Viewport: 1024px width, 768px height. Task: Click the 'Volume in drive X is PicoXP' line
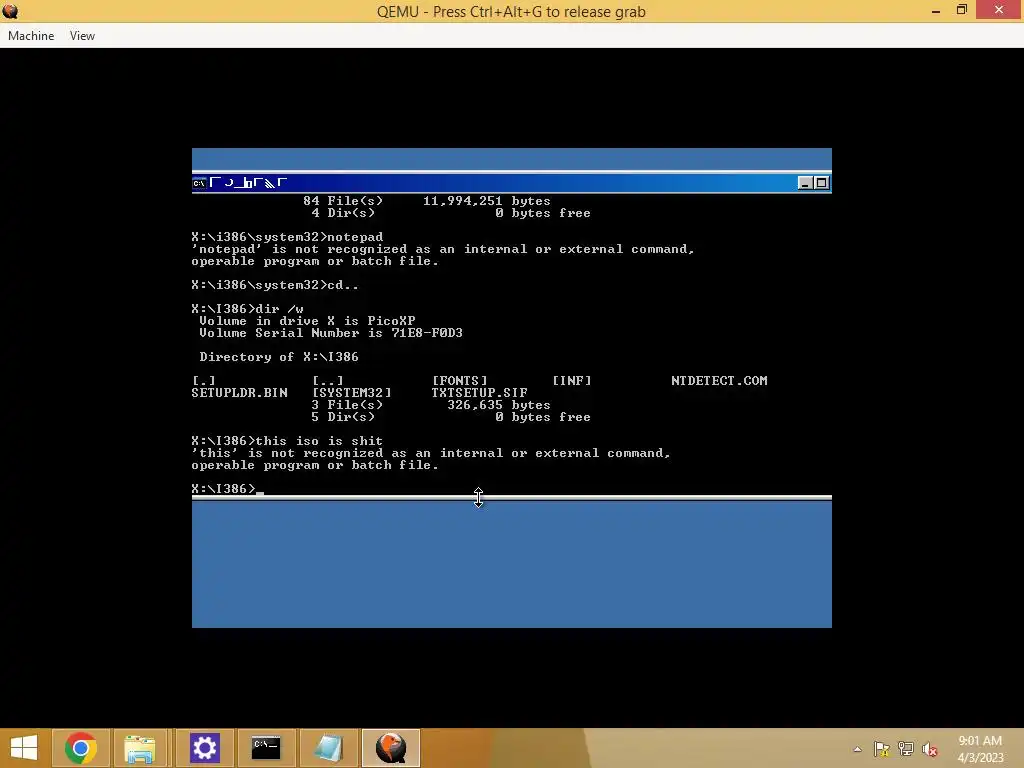[307, 321]
